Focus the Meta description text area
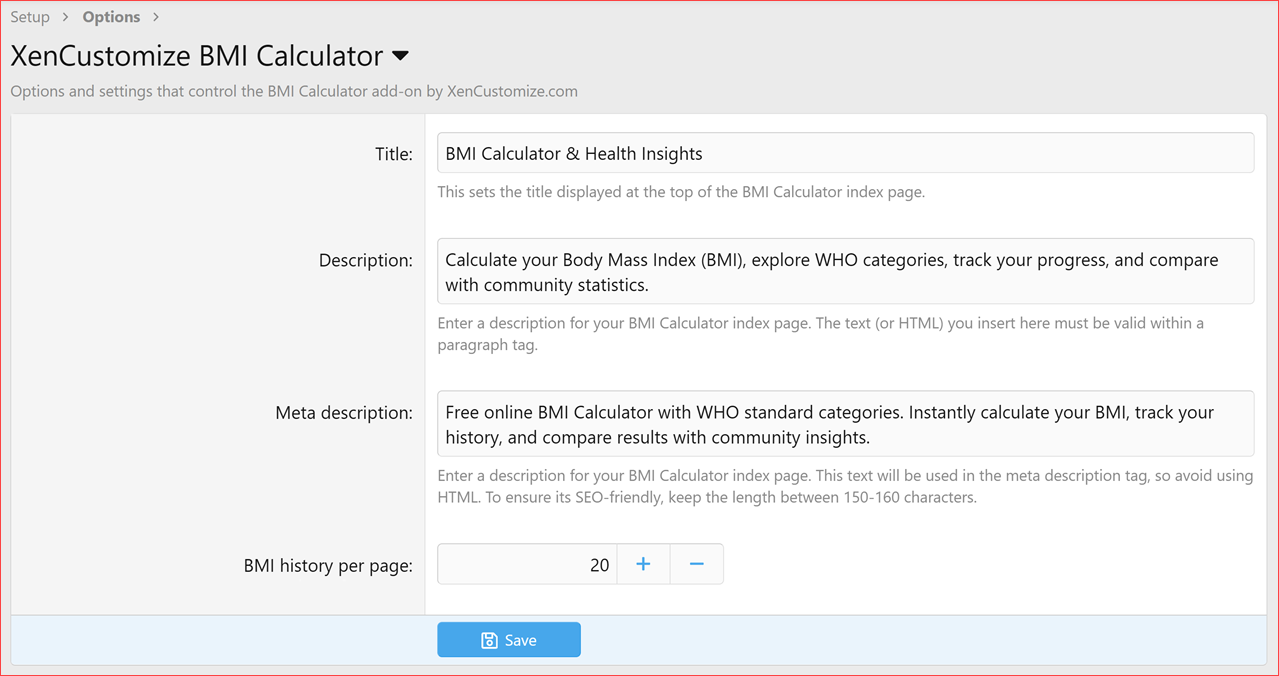 pyautogui.click(x=845, y=423)
